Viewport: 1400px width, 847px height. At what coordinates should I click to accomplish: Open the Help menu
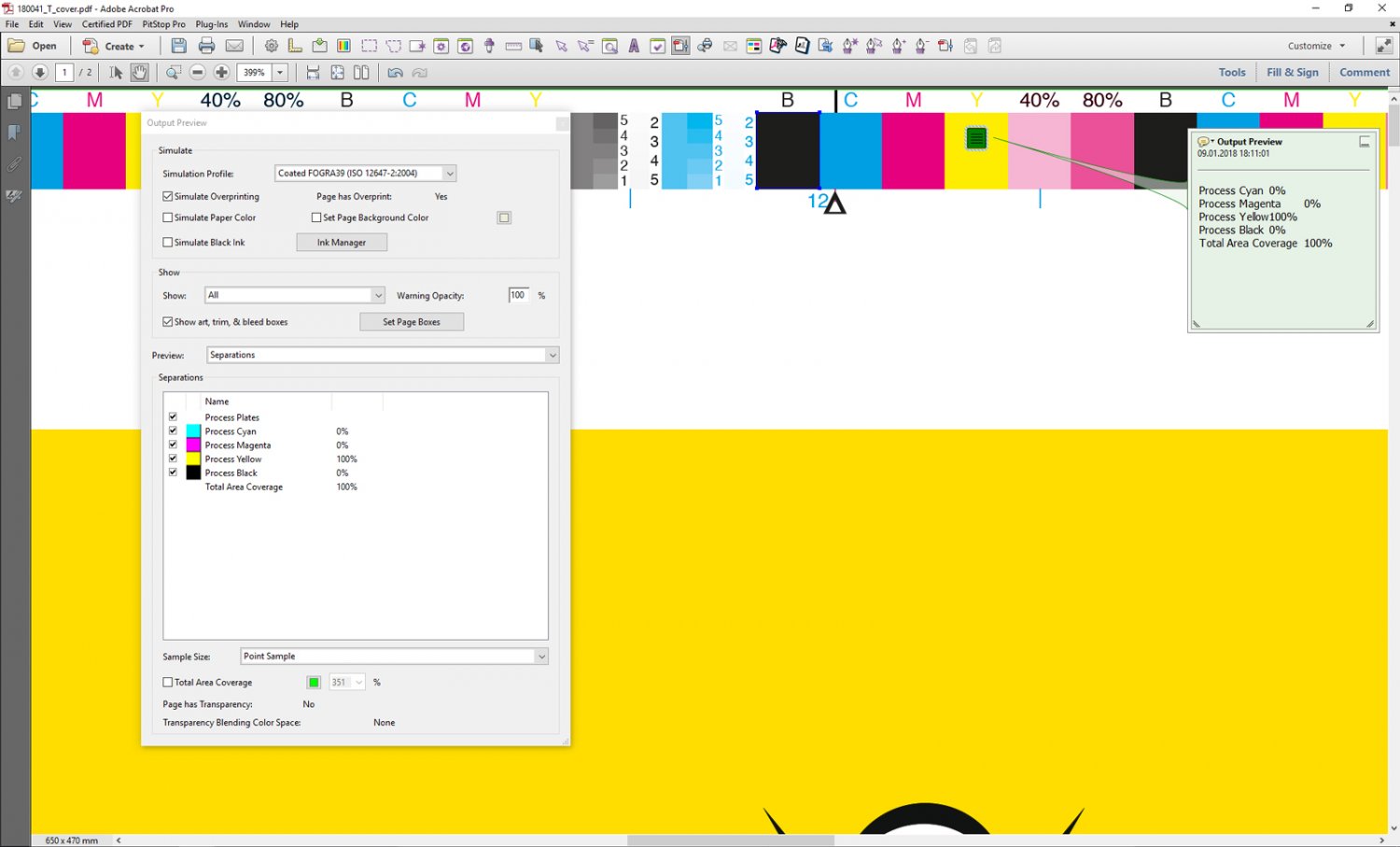coord(289,24)
